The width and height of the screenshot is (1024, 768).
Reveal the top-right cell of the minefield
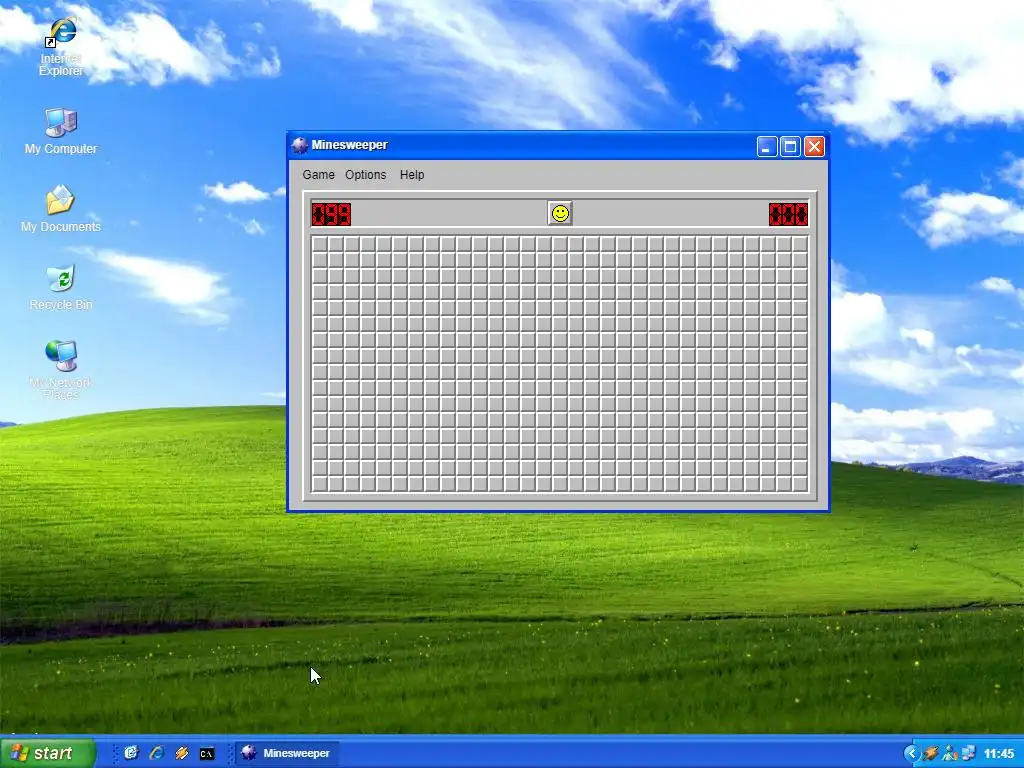(800, 244)
